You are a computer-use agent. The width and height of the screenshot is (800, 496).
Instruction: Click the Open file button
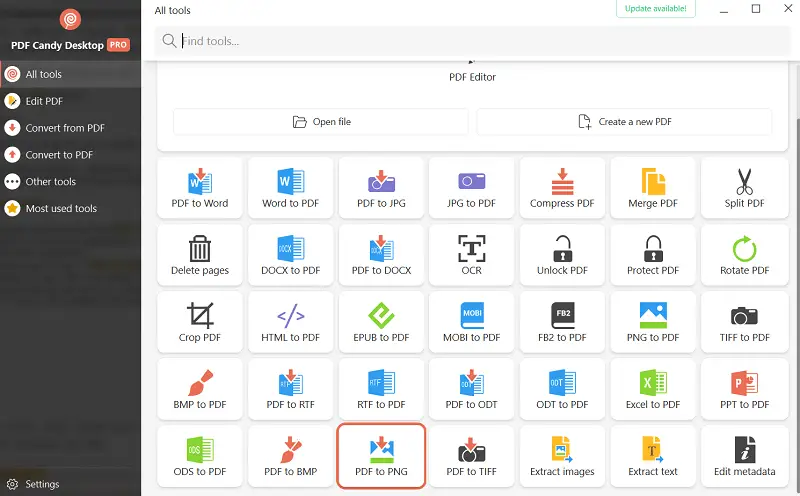320,122
